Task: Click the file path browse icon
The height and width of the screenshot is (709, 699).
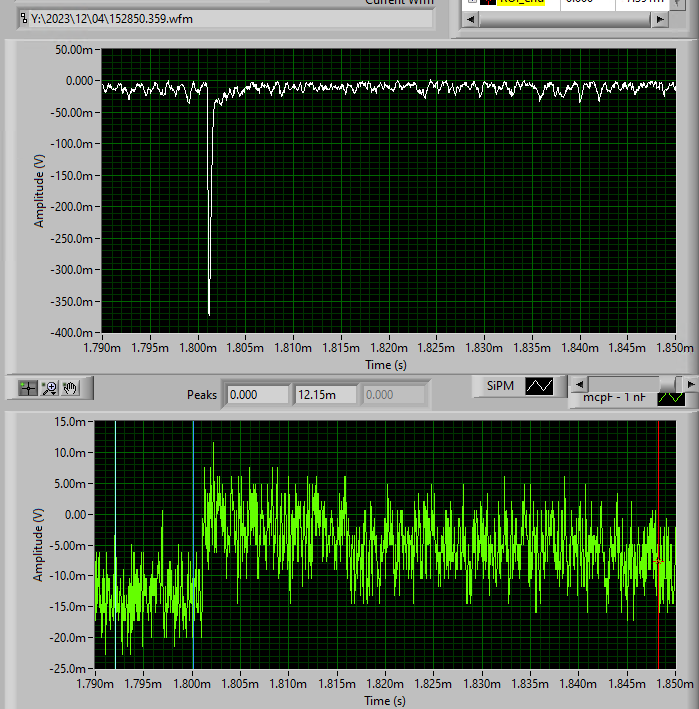Action: point(24,19)
